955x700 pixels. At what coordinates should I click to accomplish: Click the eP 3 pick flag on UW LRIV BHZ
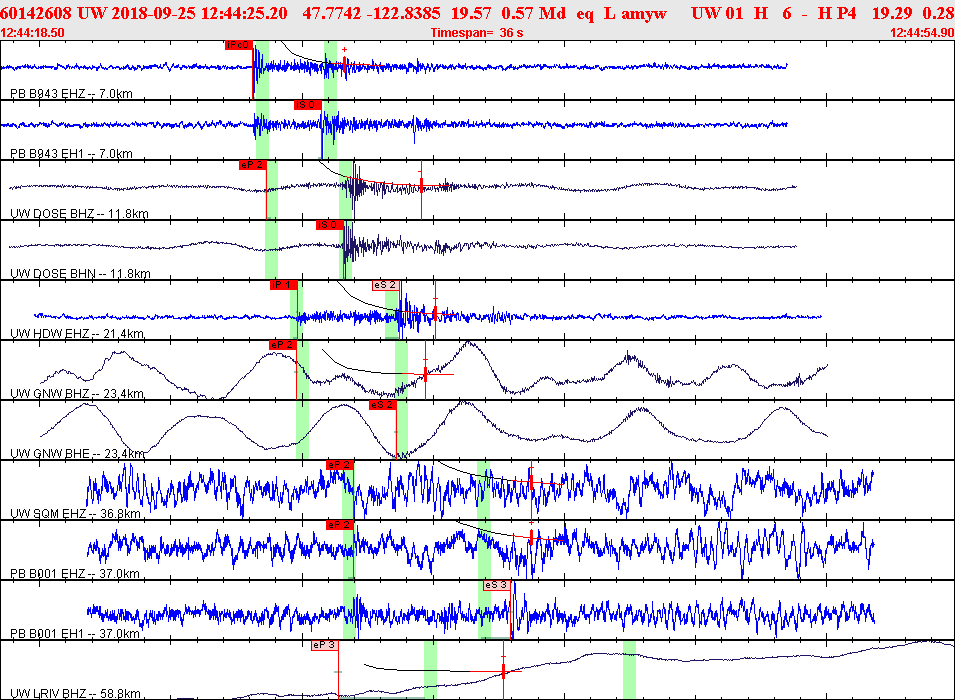[x=325, y=645]
